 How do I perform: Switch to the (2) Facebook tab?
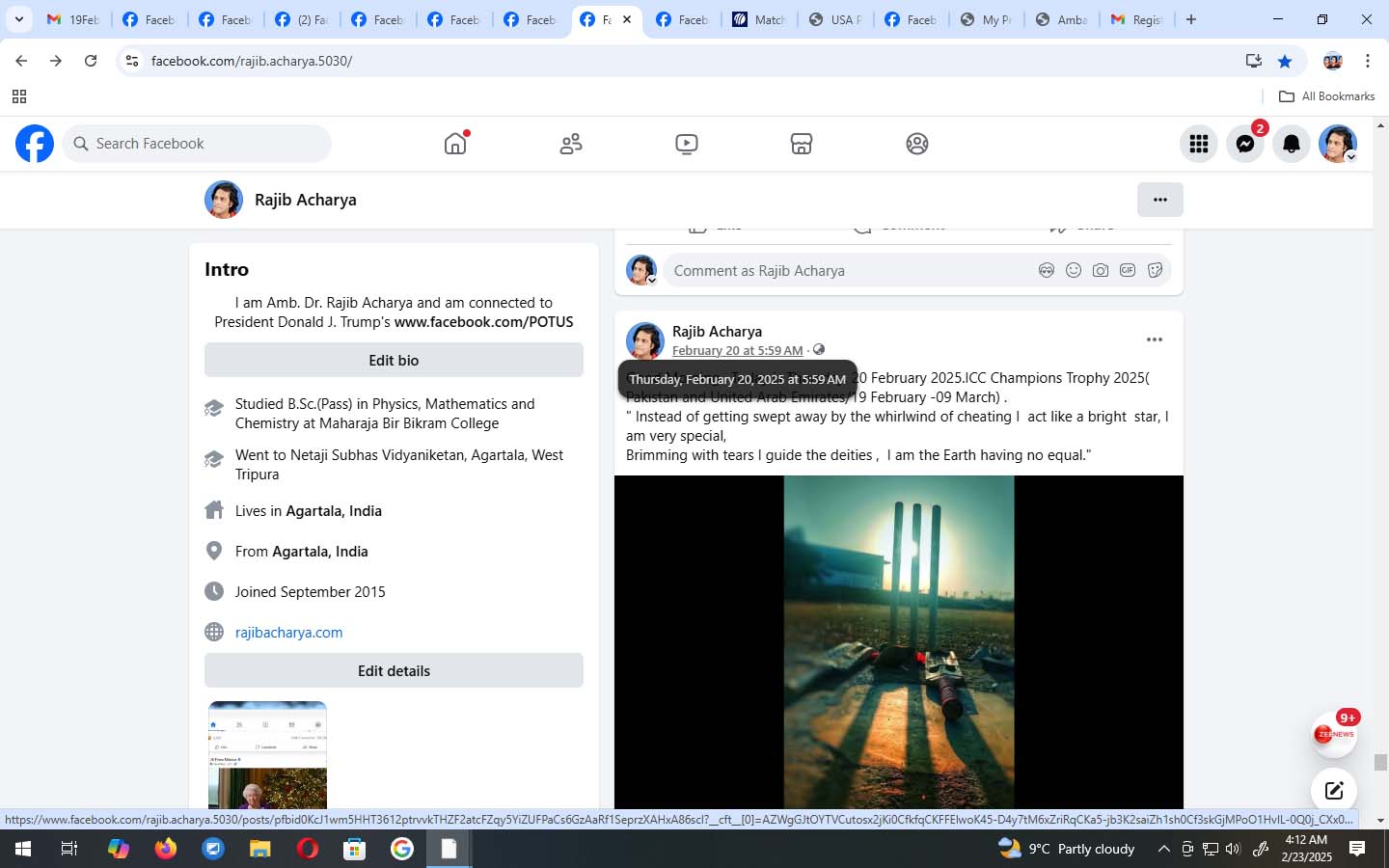(301, 19)
